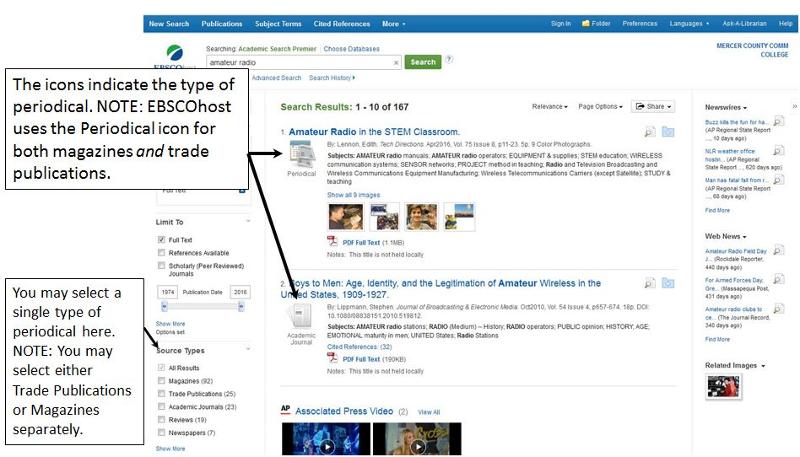
Task: Expand the More menu in the top bar
Action: coord(393,23)
